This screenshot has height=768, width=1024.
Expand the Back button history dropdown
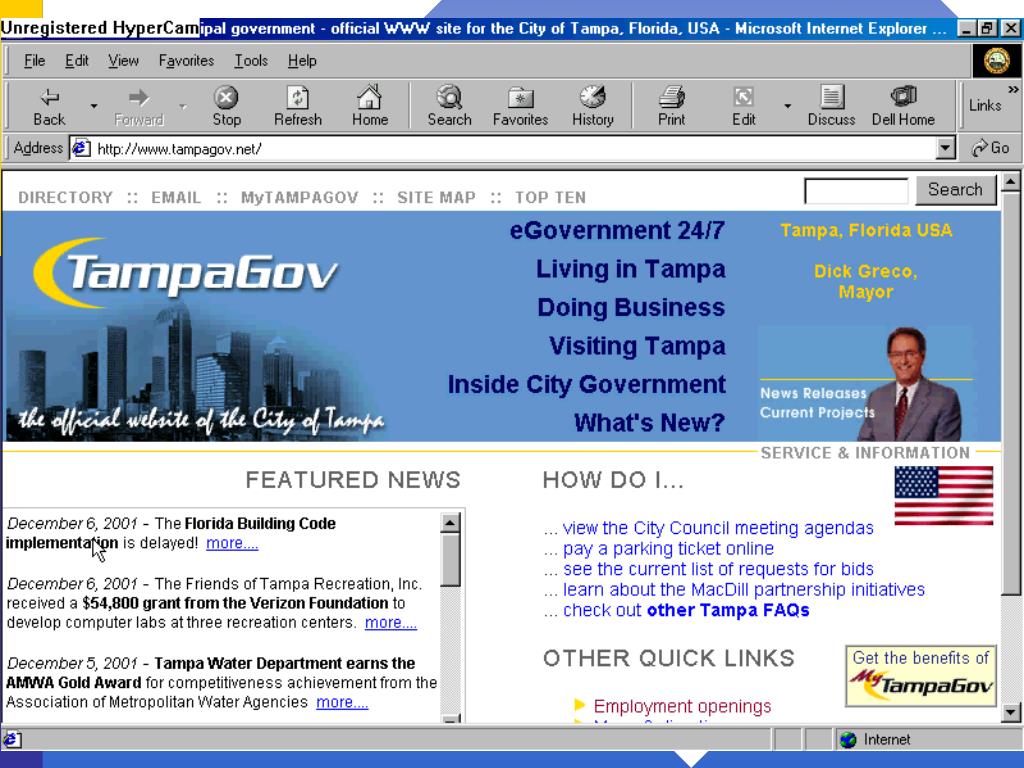pyautogui.click(x=94, y=106)
